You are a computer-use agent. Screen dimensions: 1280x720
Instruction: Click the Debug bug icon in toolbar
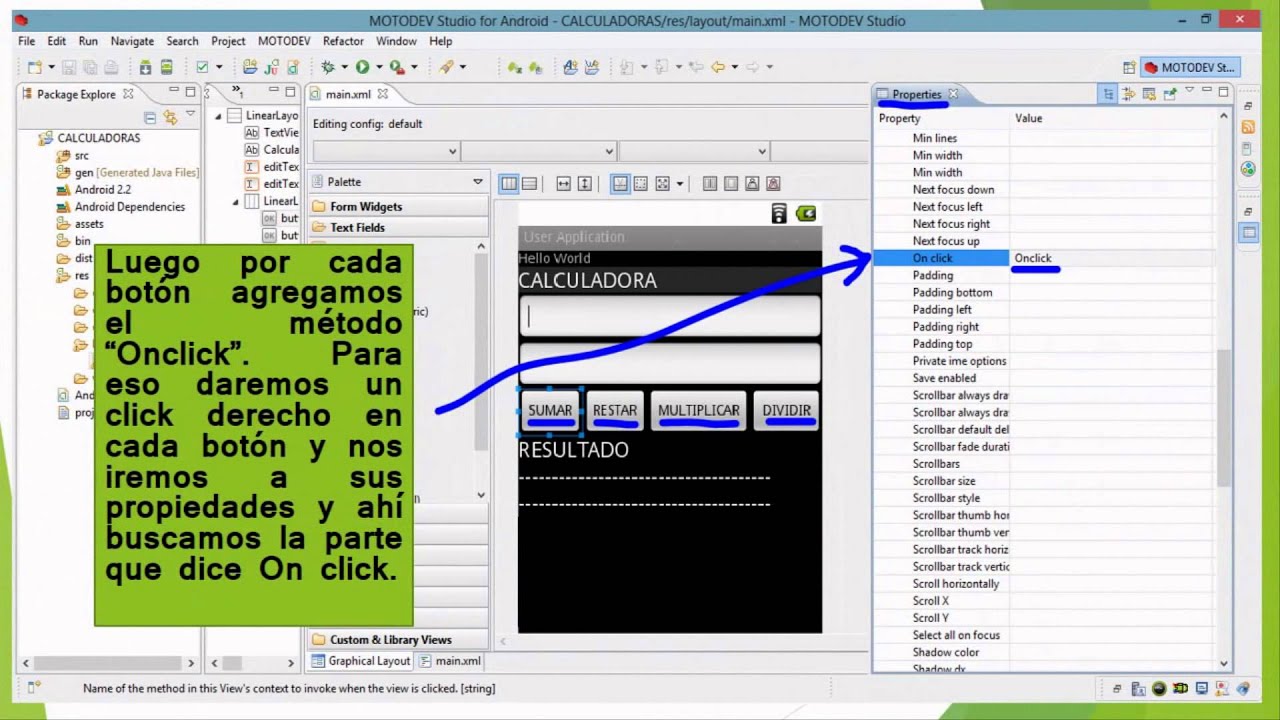coord(328,67)
